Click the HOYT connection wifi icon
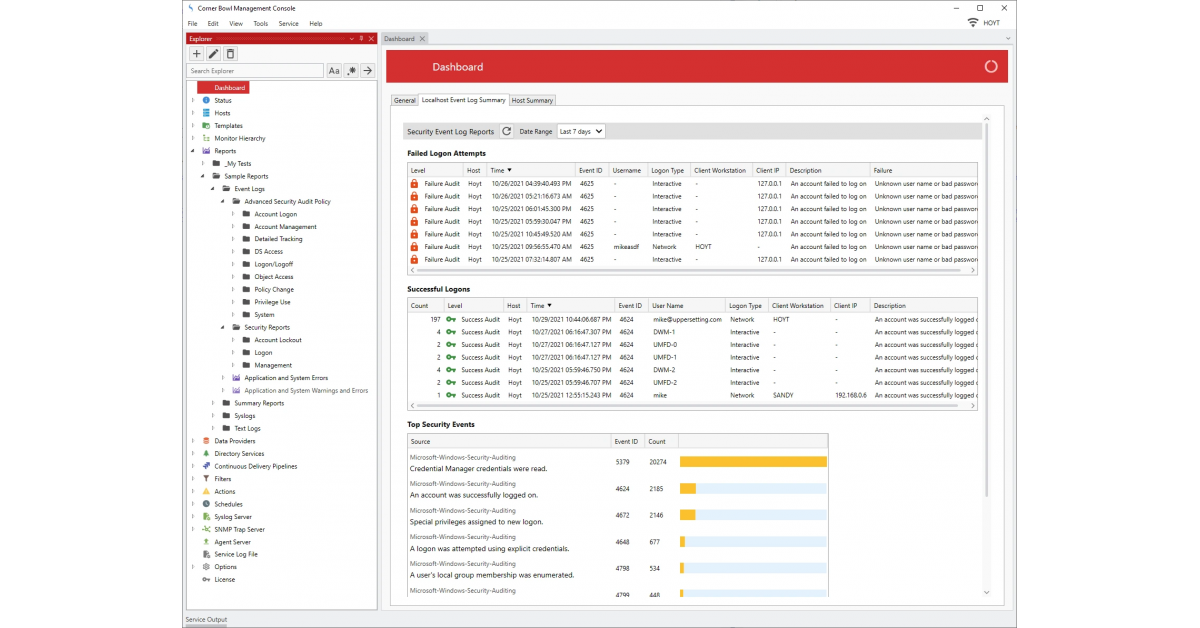Viewport: 1200px width, 628px height. tap(972, 23)
